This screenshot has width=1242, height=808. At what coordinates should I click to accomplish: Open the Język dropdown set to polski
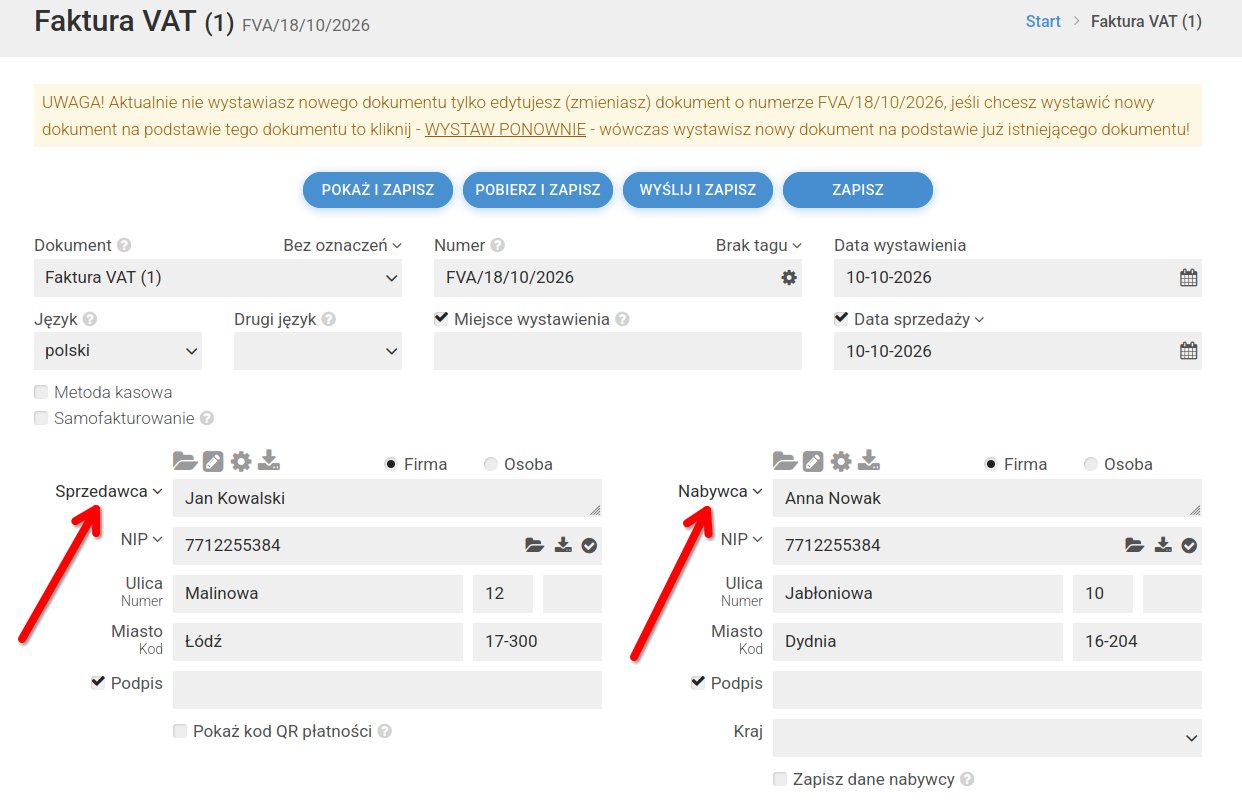click(x=118, y=351)
